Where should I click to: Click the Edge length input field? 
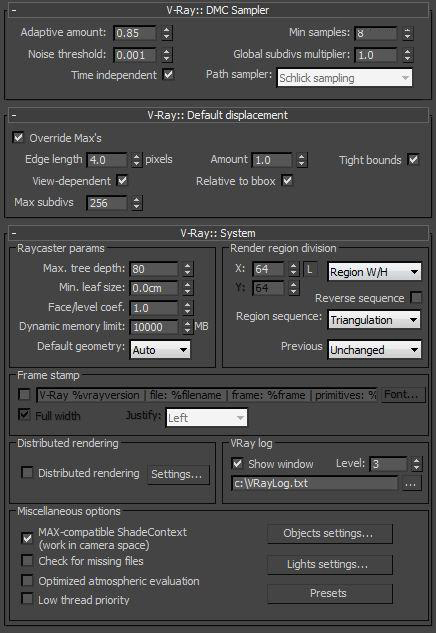coord(107,160)
